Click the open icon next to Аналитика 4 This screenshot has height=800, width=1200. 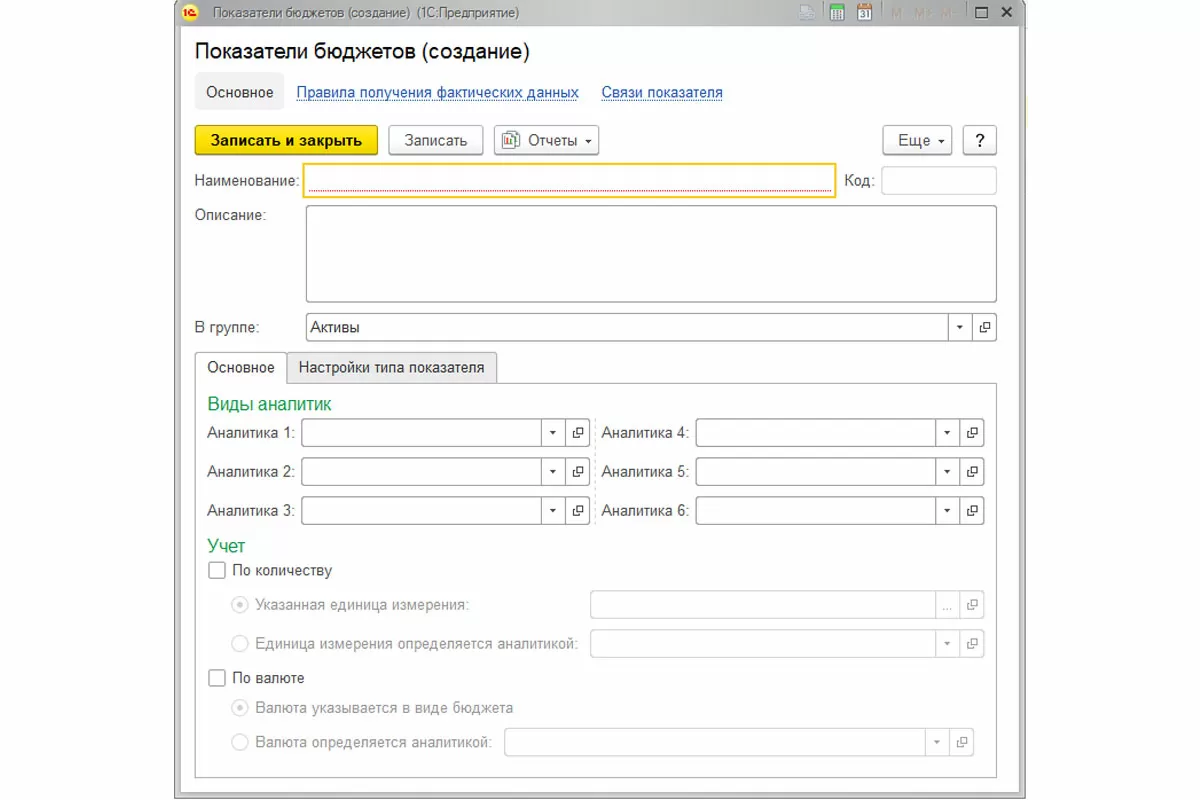[x=972, y=433]
